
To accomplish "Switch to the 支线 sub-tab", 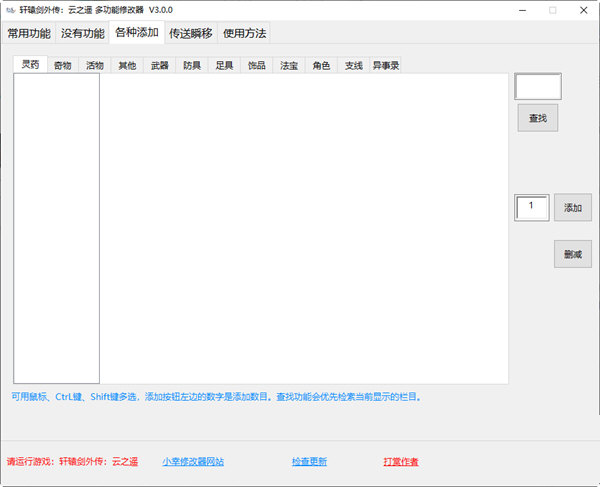I will [x=354, y=65].
